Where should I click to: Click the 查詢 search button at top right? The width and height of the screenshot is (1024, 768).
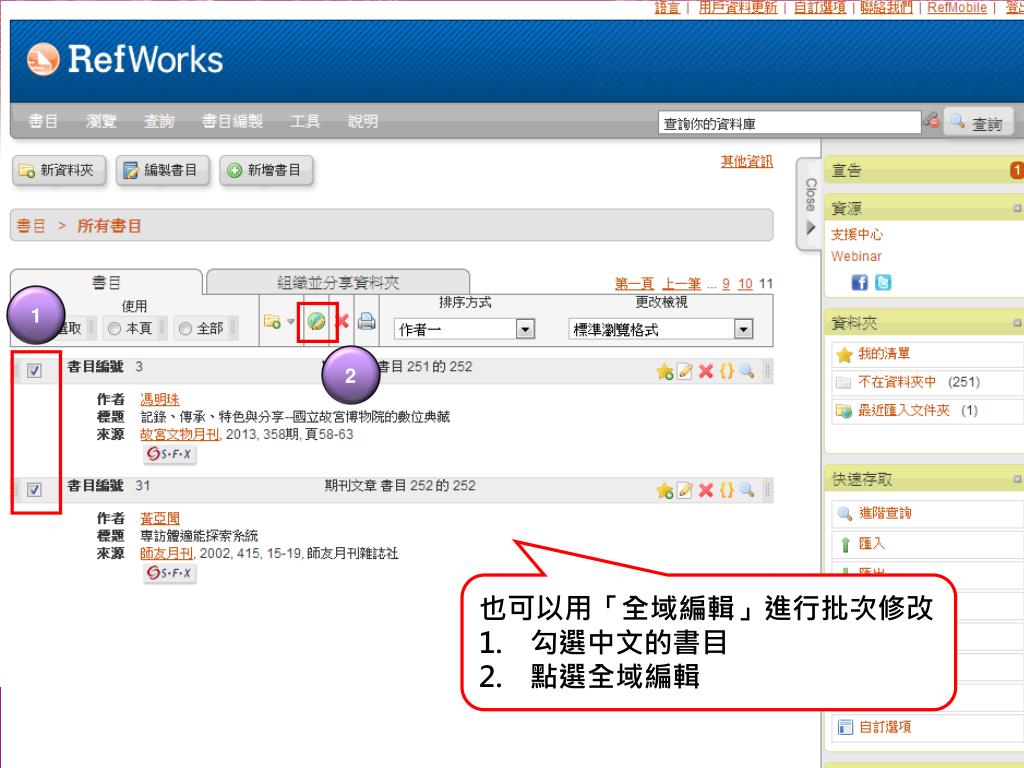[x=978, y=123]
